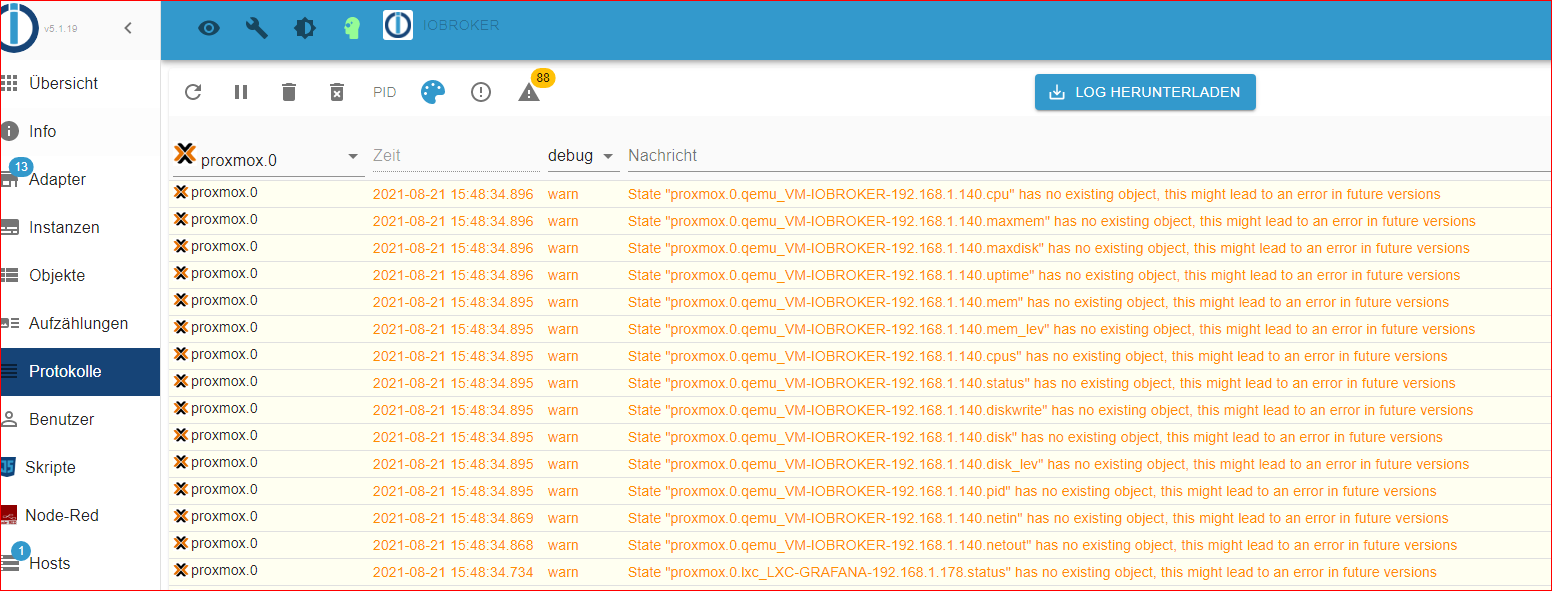Open the Instanzen page
The height and width of the screenshot is (591, 1552).
(x=80, y=227)
